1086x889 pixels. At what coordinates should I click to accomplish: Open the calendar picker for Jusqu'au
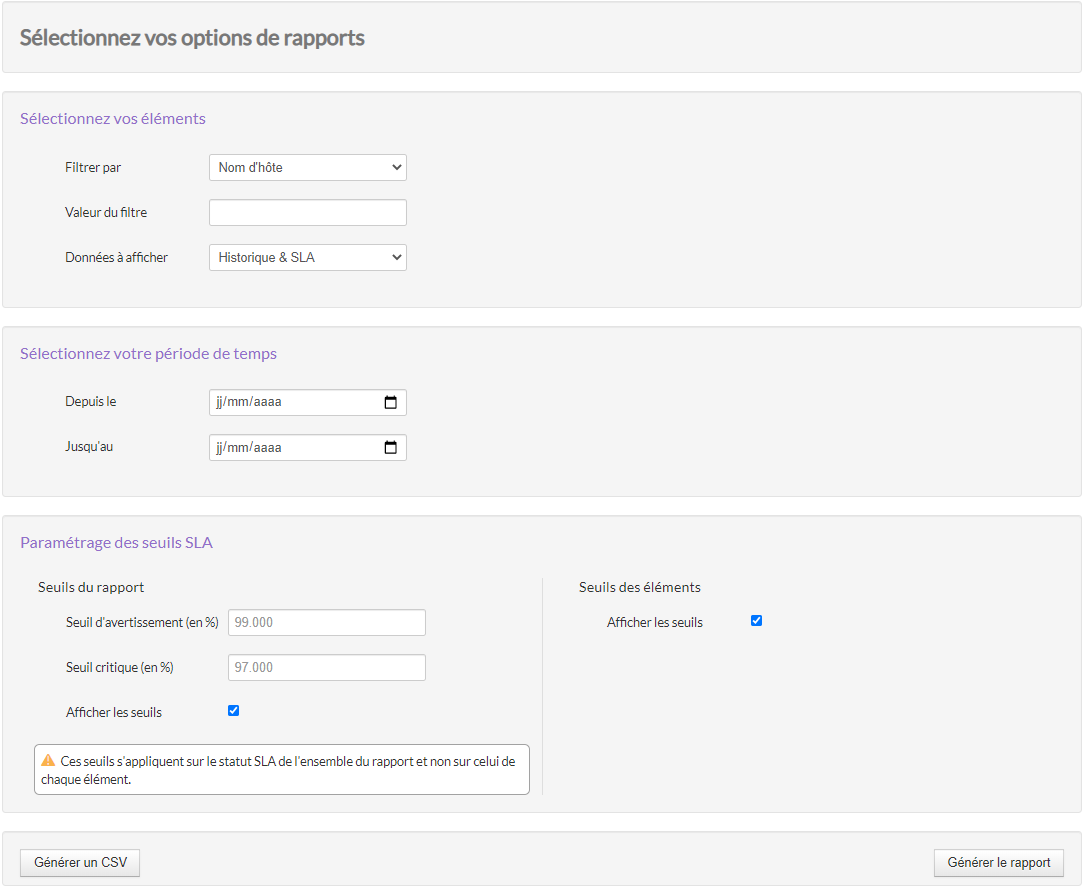coord(390,448)
